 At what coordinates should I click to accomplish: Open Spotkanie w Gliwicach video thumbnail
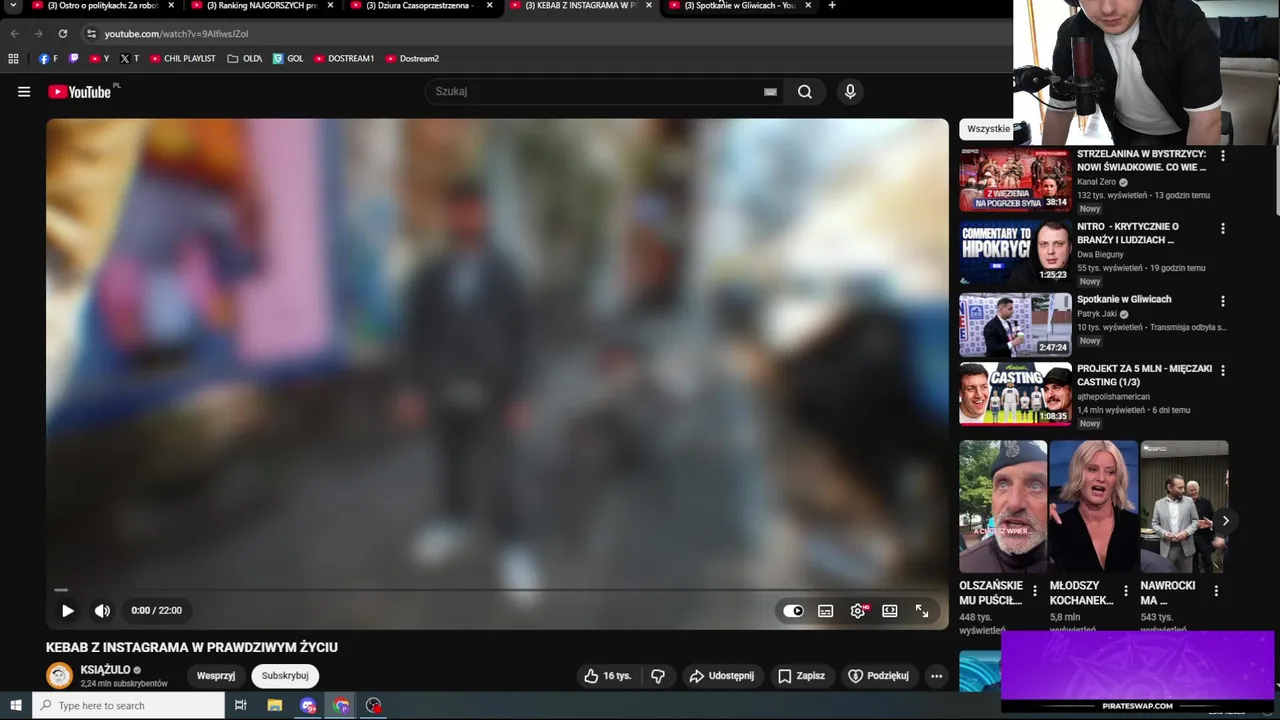coord(1015,325)
